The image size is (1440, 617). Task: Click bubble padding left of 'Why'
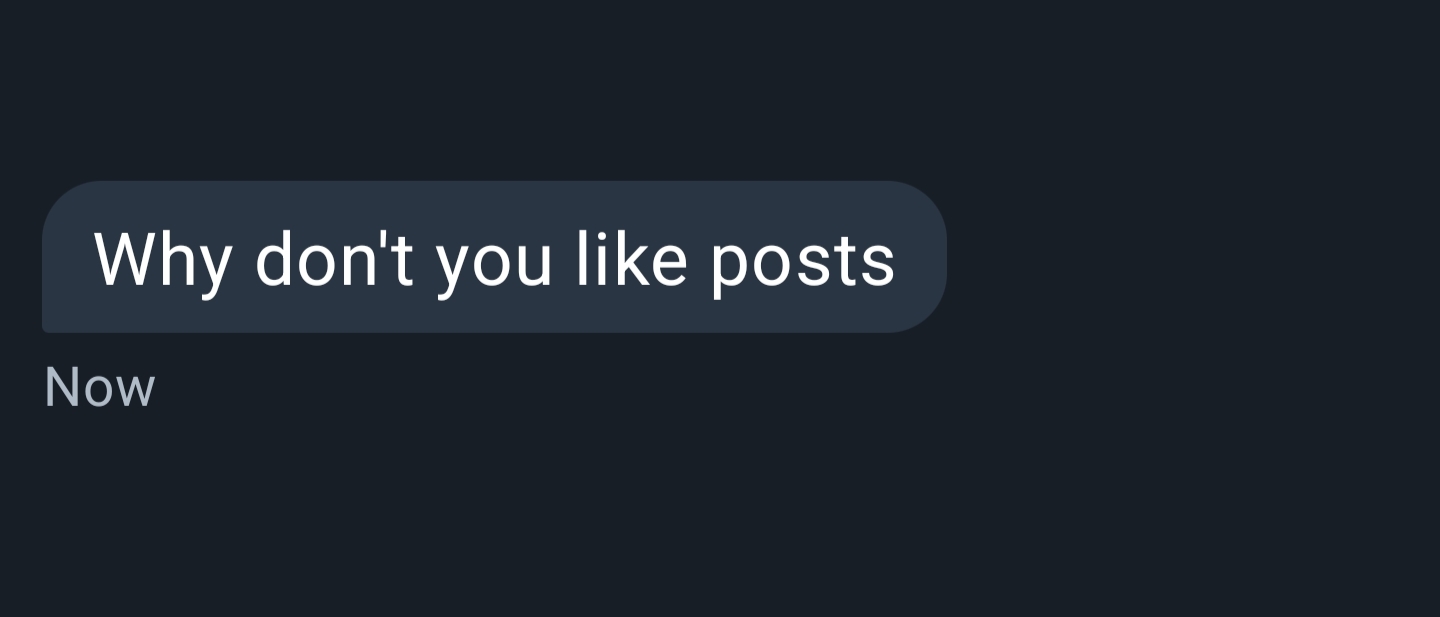pyautogui.click(x=68, y=257)
